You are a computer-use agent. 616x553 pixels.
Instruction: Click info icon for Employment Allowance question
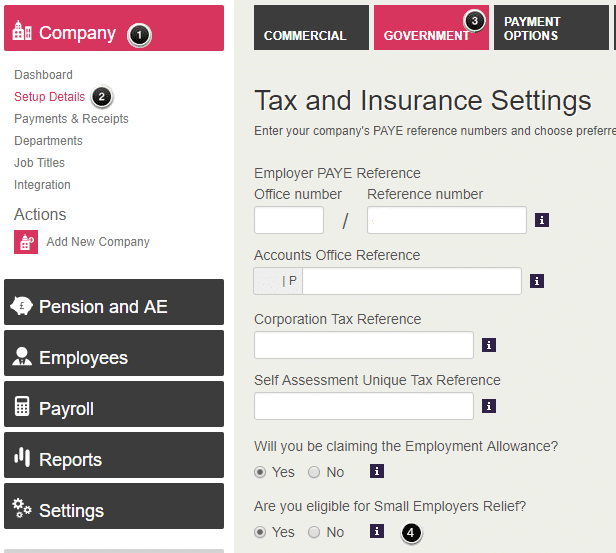point(376,471)
